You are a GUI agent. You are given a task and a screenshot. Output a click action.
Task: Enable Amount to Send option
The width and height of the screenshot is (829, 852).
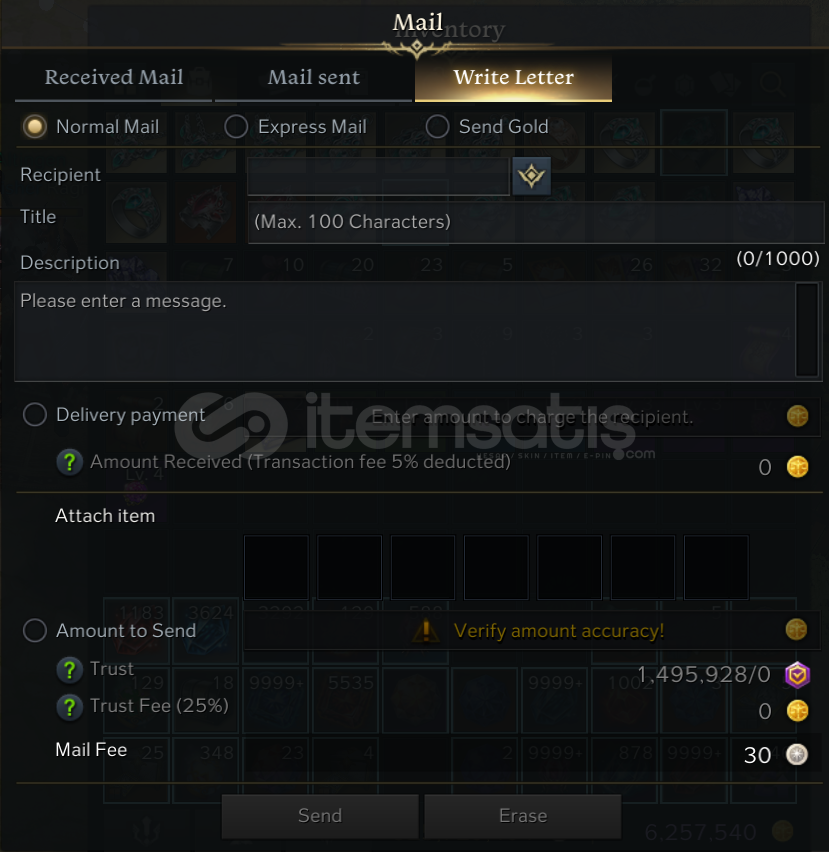point(35,630)
